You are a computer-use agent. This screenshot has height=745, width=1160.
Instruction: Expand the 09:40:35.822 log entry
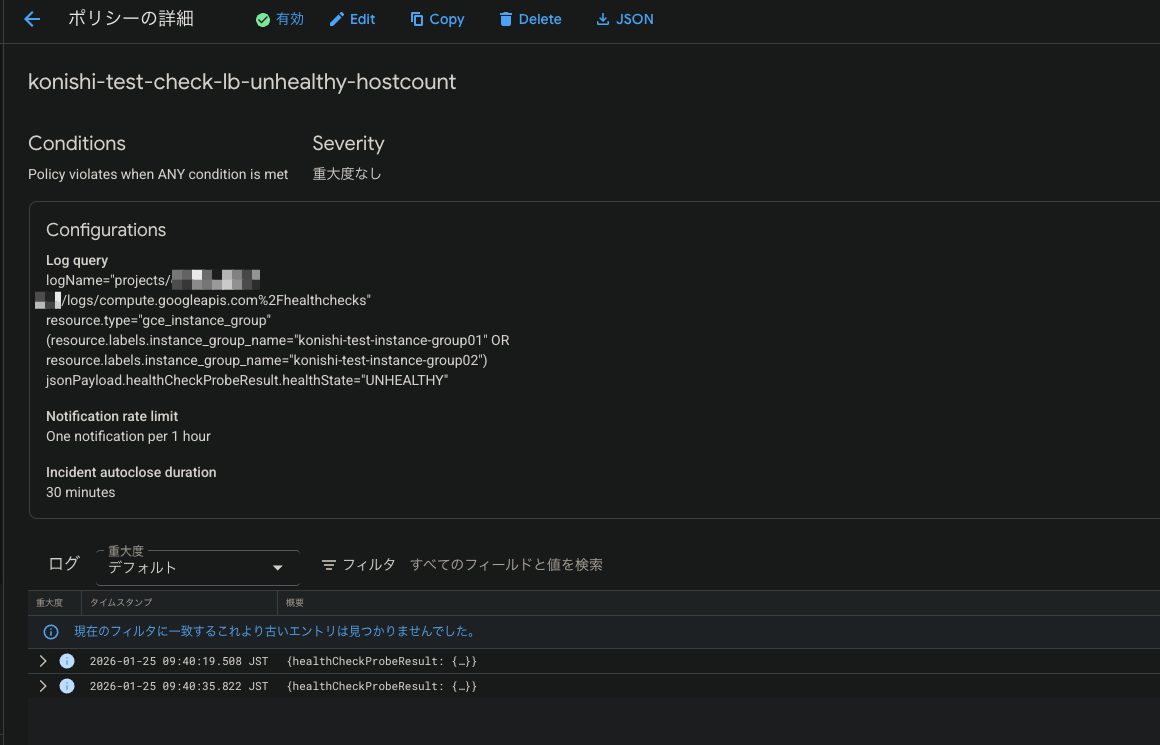click(x=43, y=686)
